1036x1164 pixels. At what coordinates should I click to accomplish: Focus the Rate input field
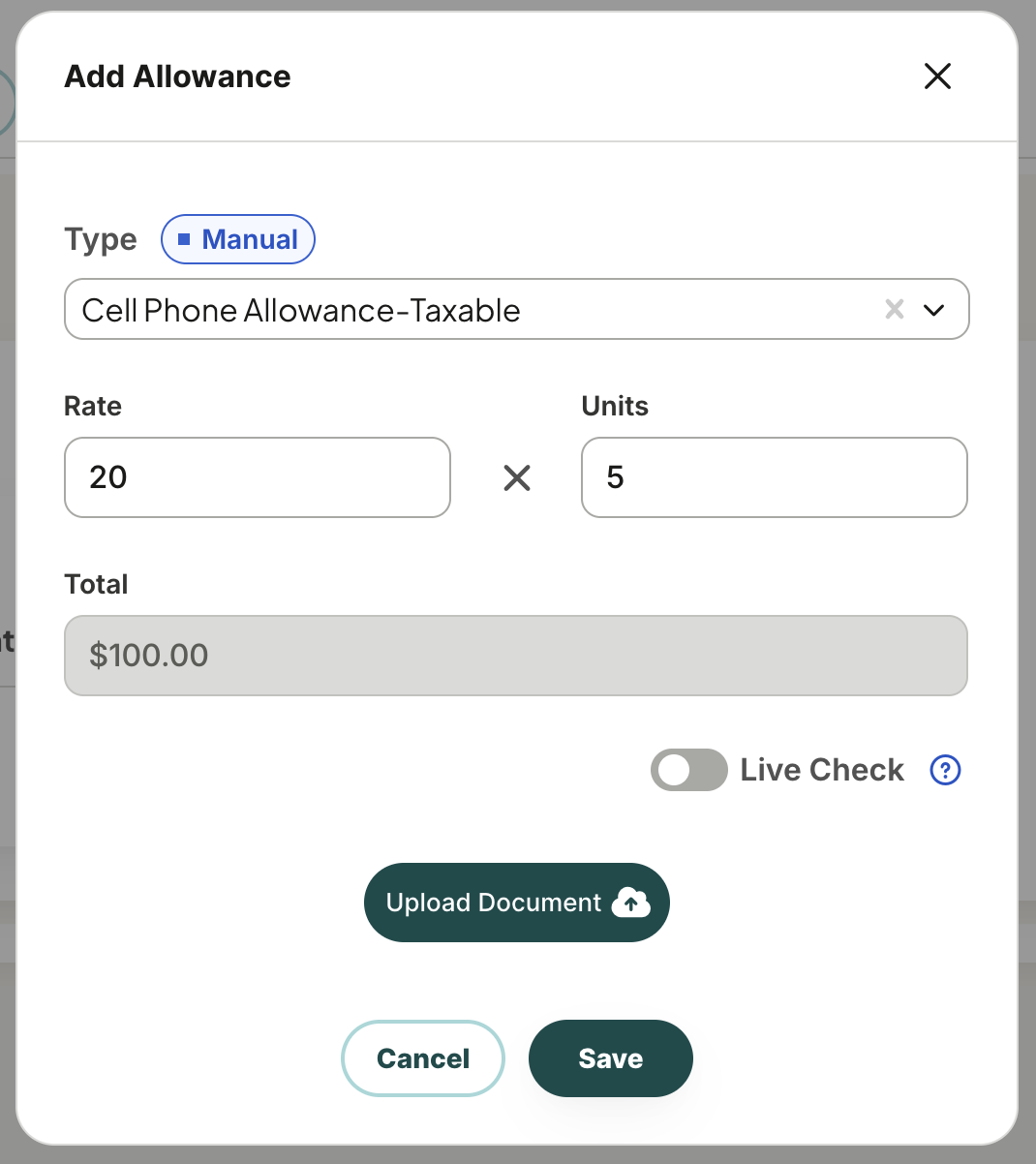click(258, 477)
